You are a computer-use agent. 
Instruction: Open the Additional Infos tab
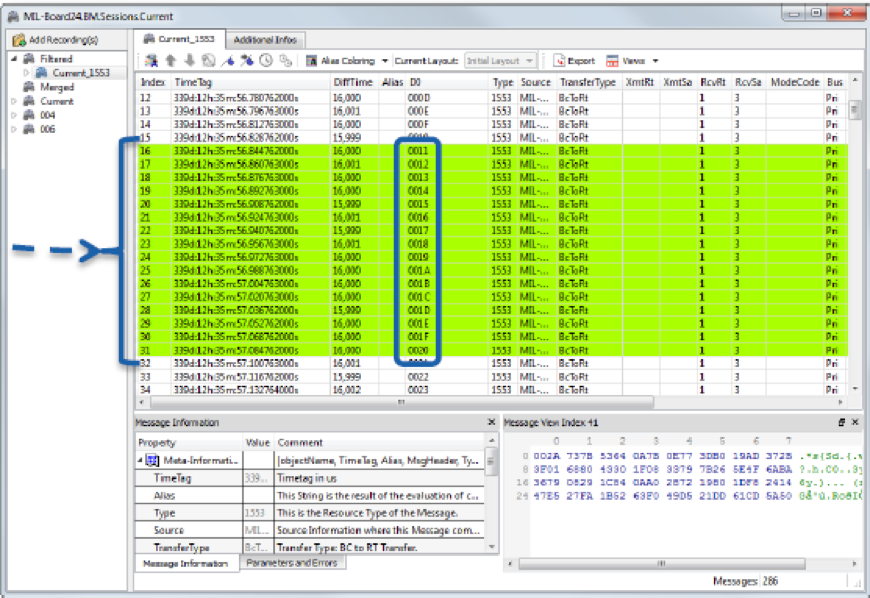265,40
